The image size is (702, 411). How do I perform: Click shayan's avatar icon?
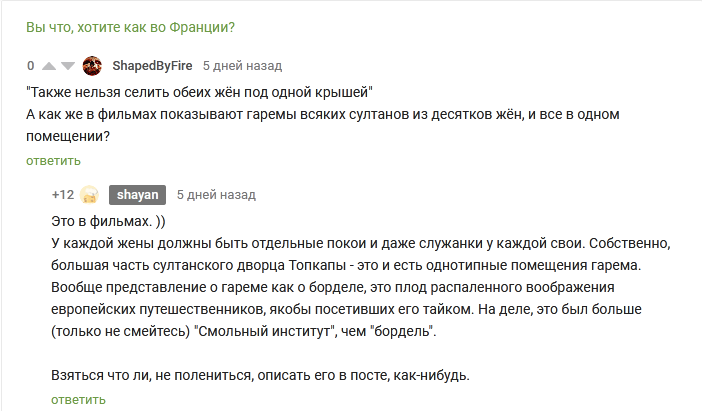tap(90, 194)
